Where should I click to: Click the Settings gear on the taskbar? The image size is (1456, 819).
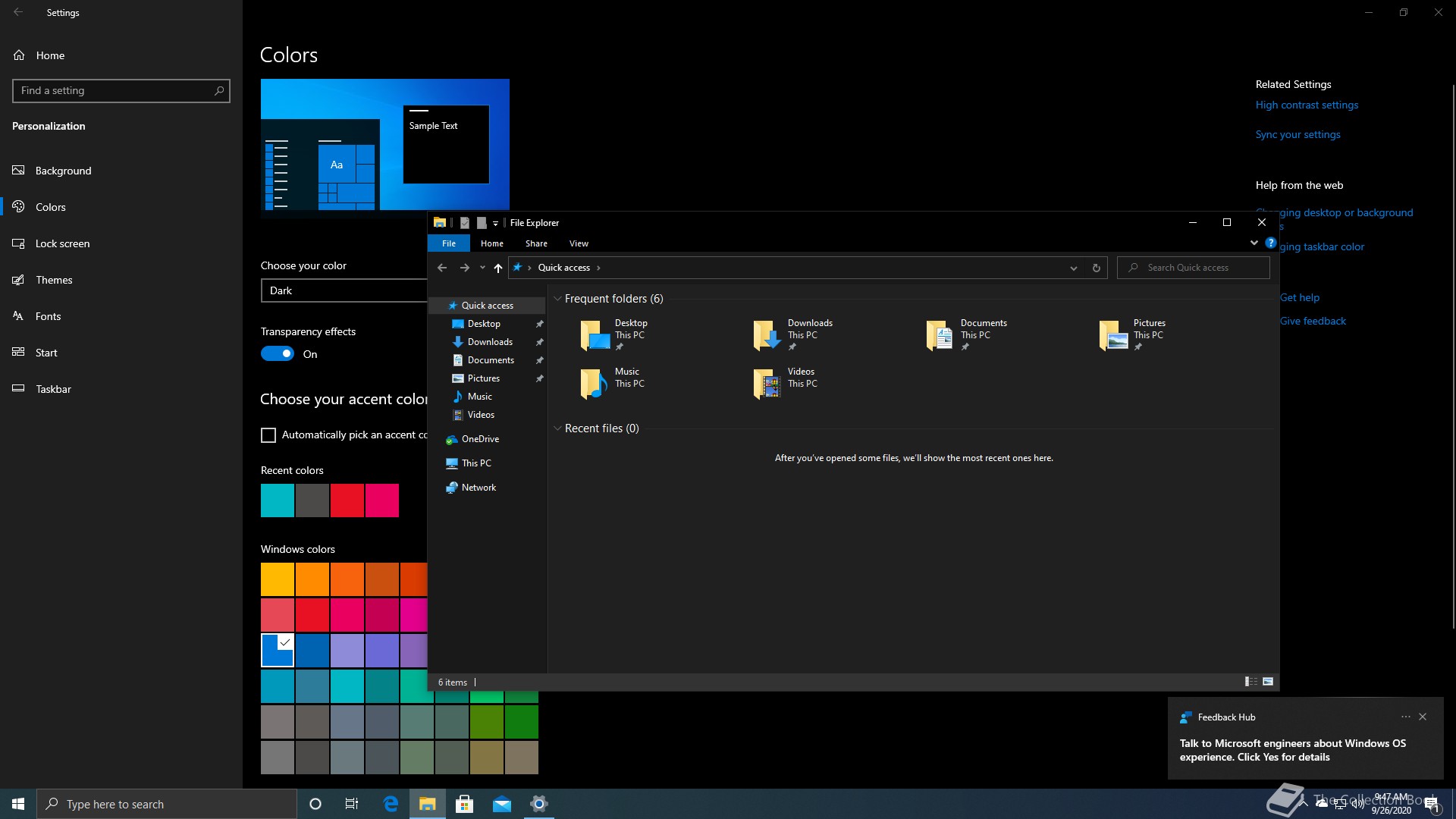click(539, 804)
